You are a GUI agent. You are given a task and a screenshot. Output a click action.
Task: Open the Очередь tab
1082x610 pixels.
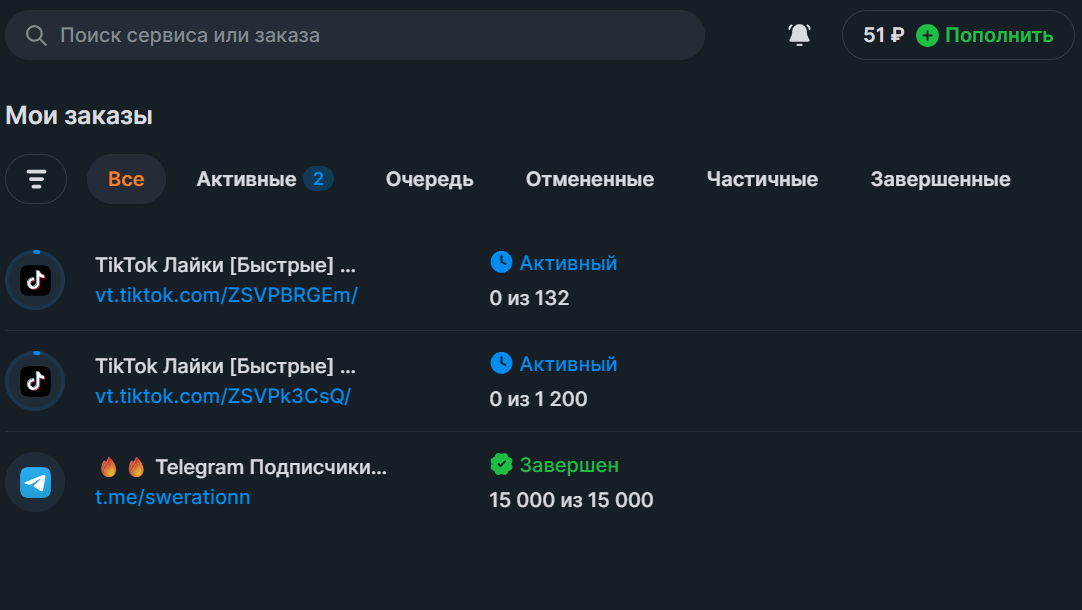429,179
